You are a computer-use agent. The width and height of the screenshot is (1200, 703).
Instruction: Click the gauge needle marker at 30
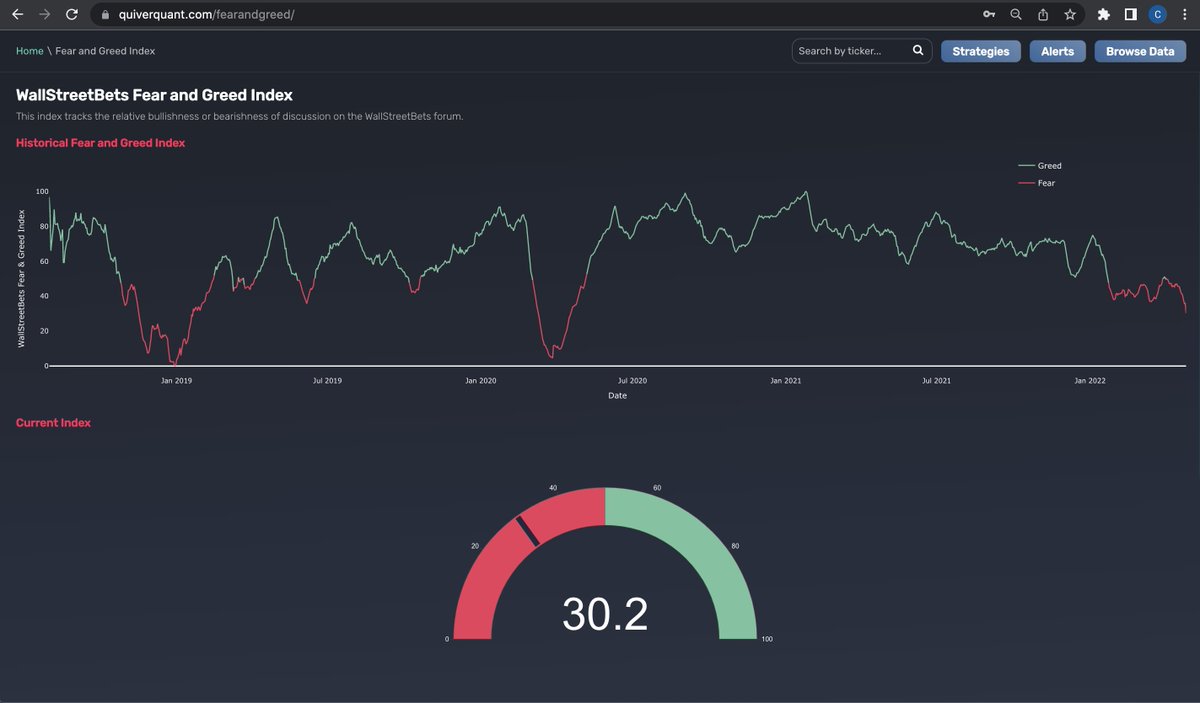click(528, 531)
